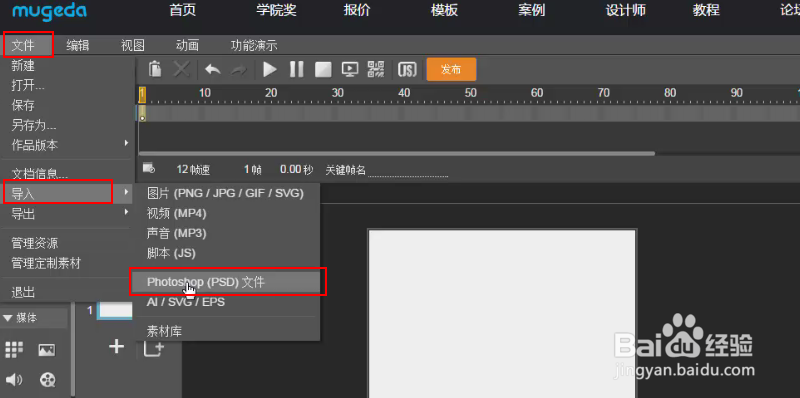800x398 pixels.
Task: Click the frame rate settings icon
Action: [x=148, y=168]
